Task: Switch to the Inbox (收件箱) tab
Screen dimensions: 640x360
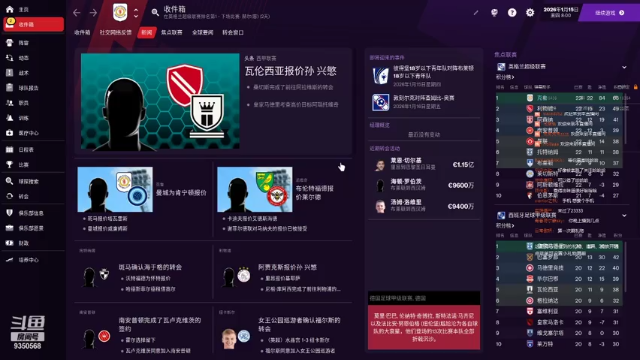Action: tap(82, 32)
